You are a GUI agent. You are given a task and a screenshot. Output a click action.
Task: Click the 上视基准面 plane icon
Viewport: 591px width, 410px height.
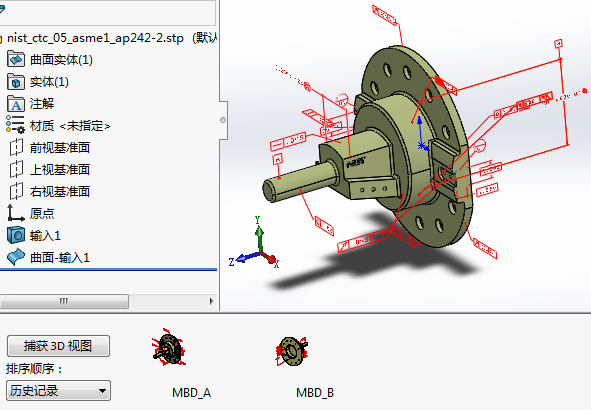coord(16,169)
